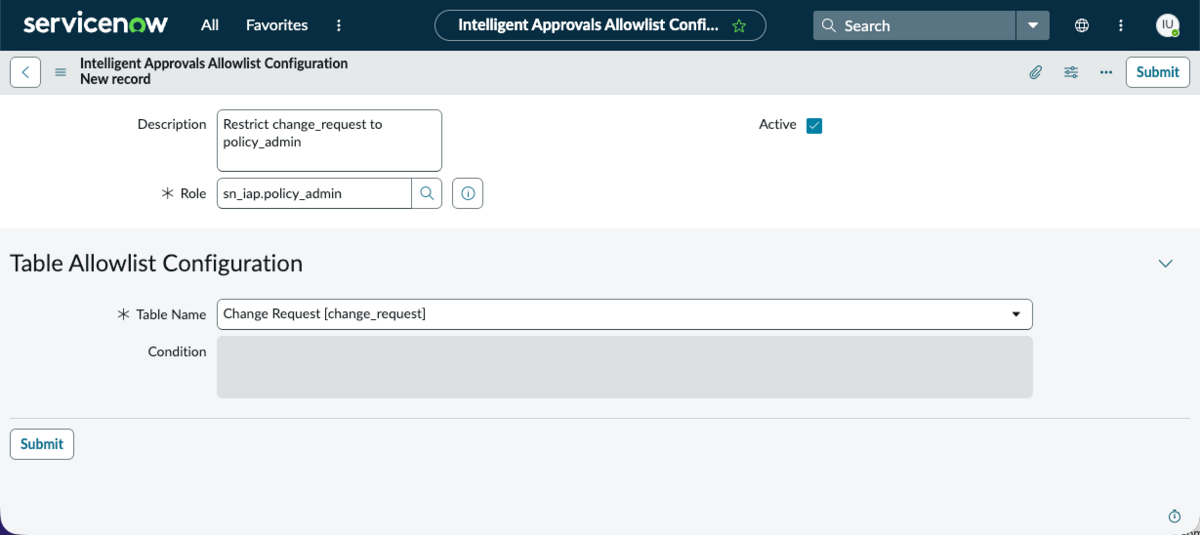Toggle the favorite star icon
The height and width of the screenshot is (535, 1200).
pos(739,26)
